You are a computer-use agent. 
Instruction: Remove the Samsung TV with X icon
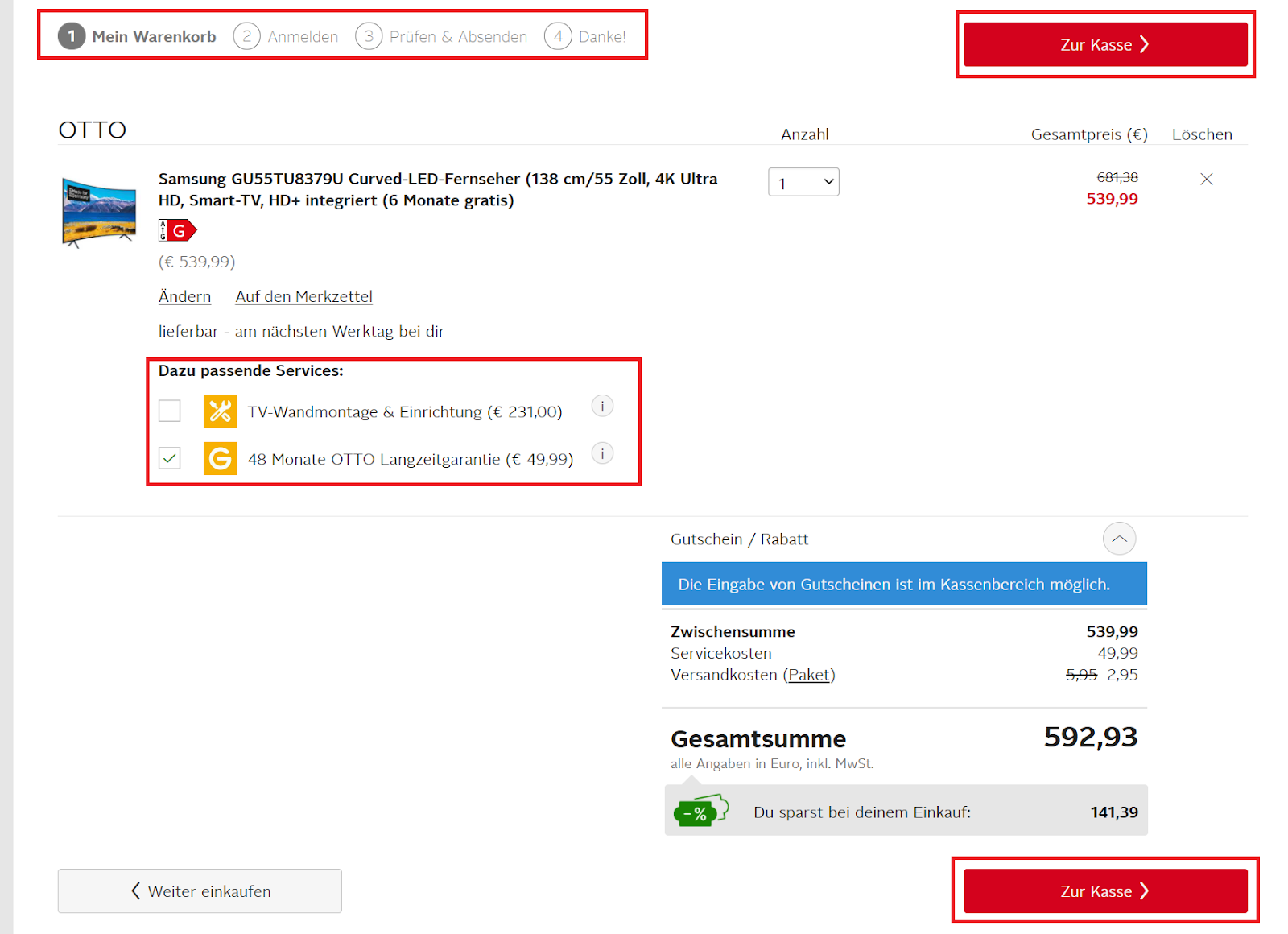coord(1206,179)
